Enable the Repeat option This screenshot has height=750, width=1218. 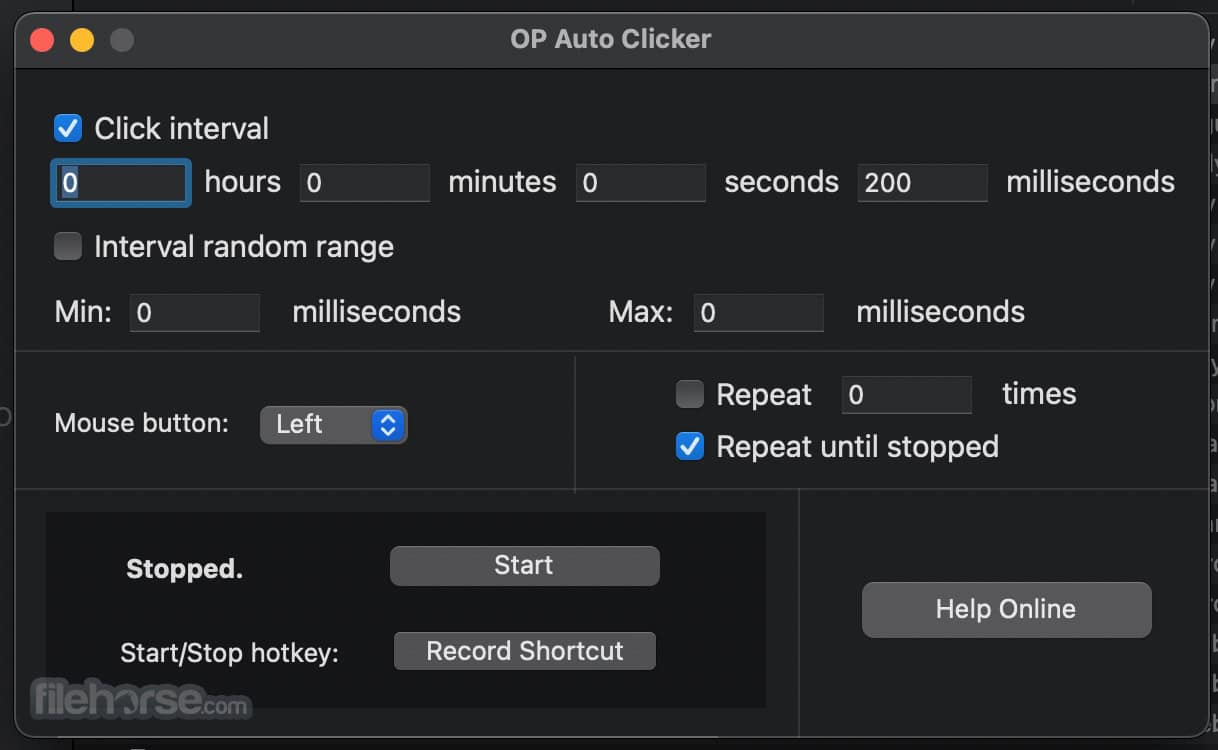click(x=689, y=394)
